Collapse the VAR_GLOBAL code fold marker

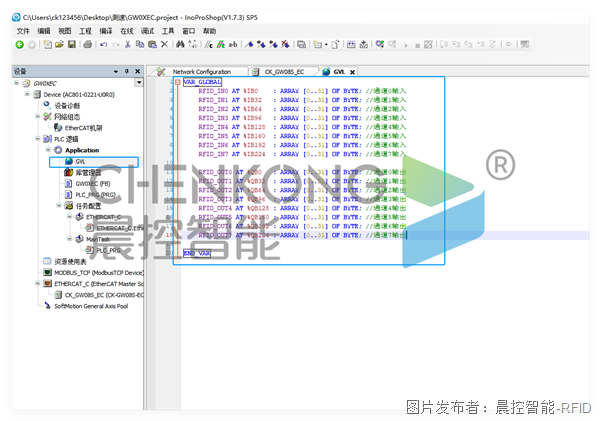tap(178, 82)
